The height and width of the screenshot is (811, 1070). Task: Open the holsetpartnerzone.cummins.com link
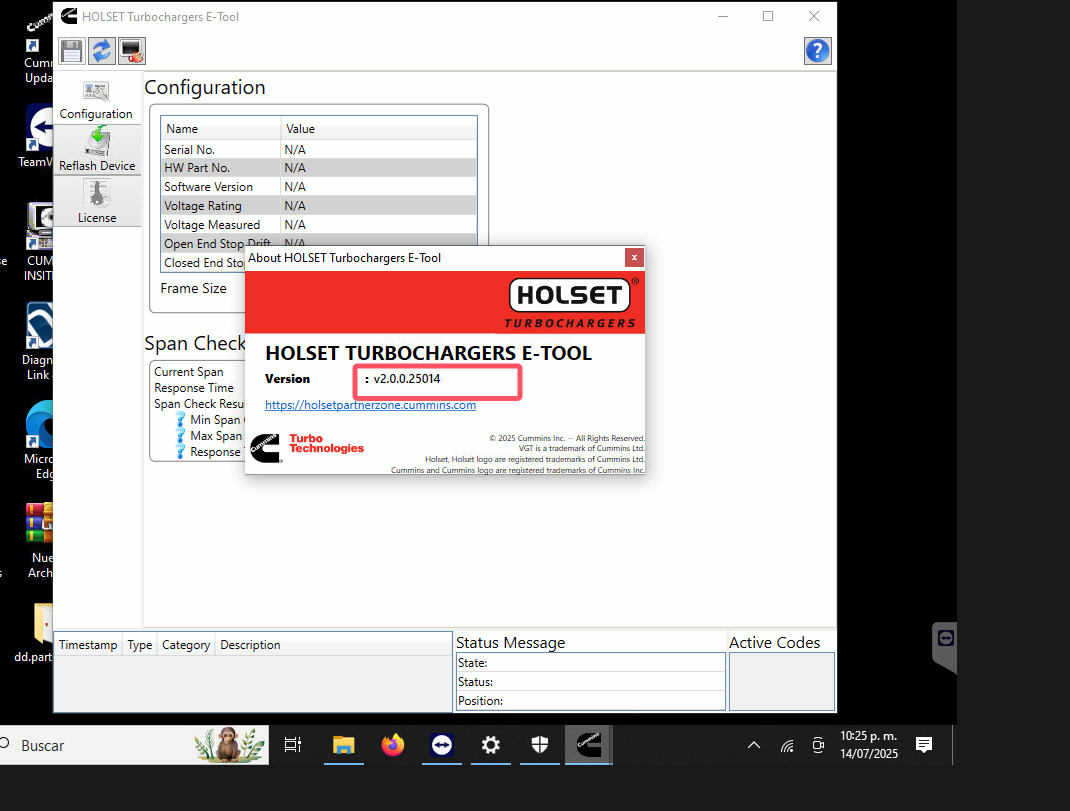tap(370, 405)
